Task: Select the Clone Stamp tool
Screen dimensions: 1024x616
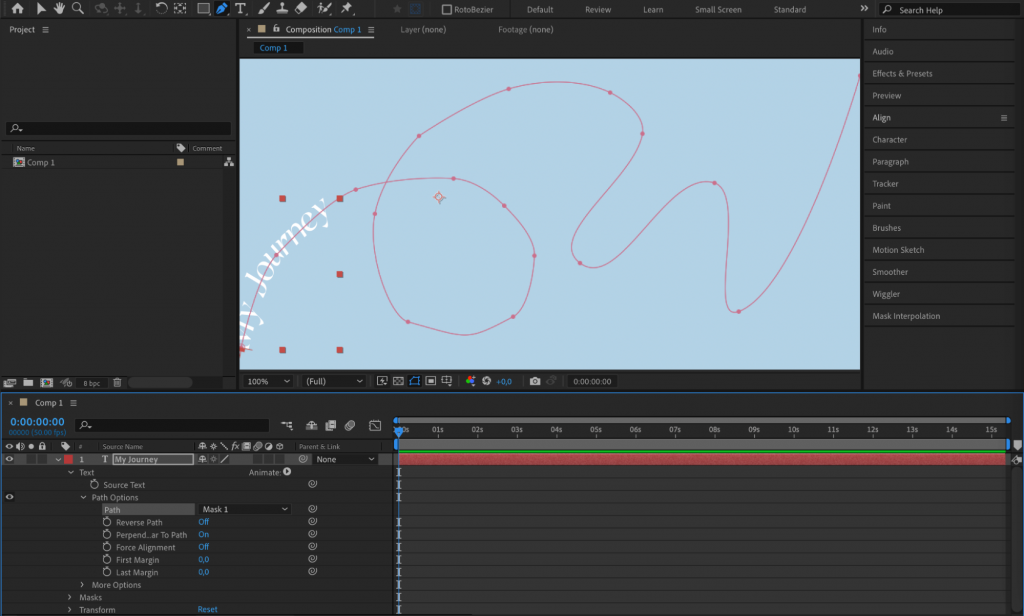Action: click(x=281, y=9)
